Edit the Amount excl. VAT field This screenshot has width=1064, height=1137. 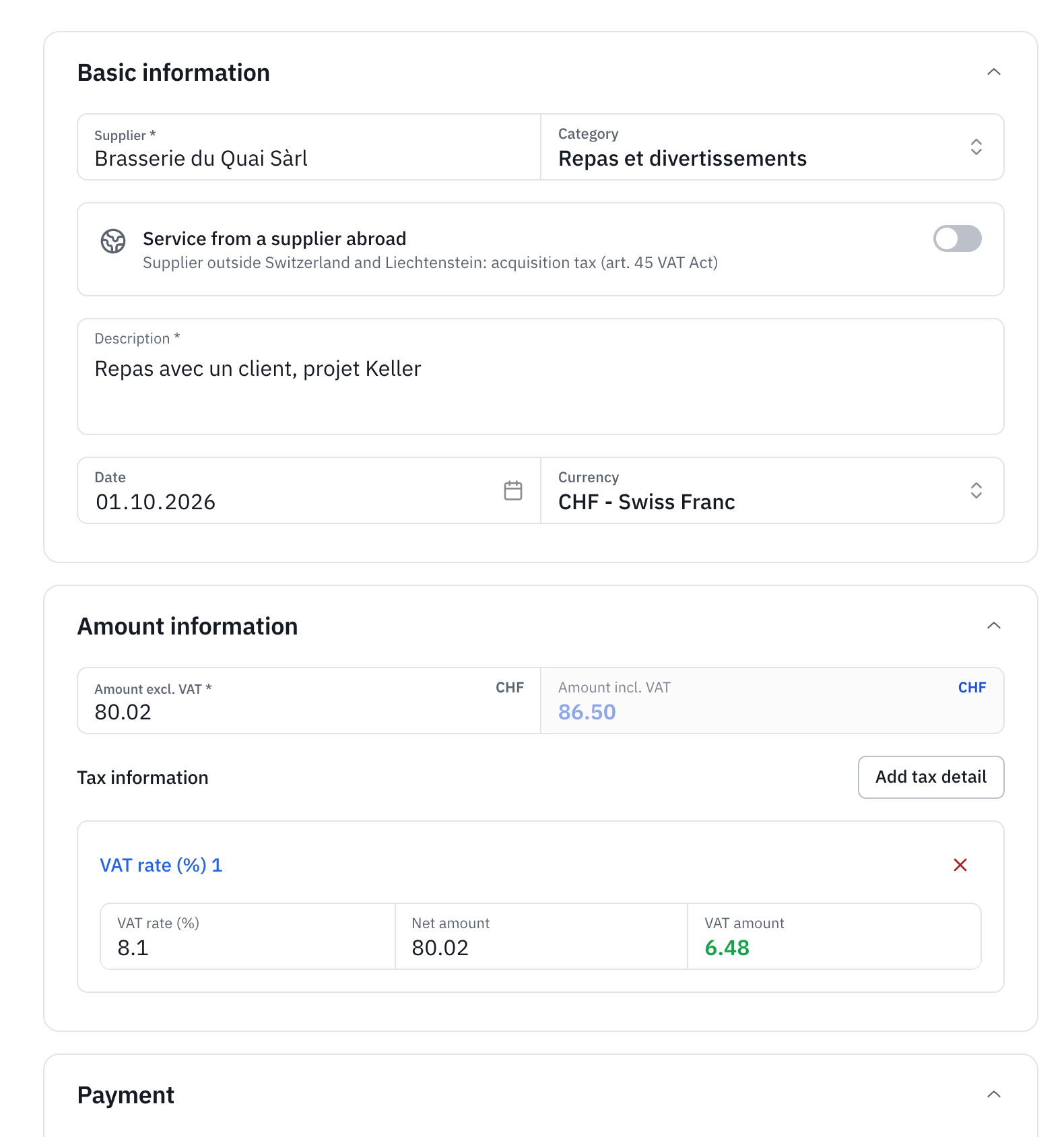[309, 701]
